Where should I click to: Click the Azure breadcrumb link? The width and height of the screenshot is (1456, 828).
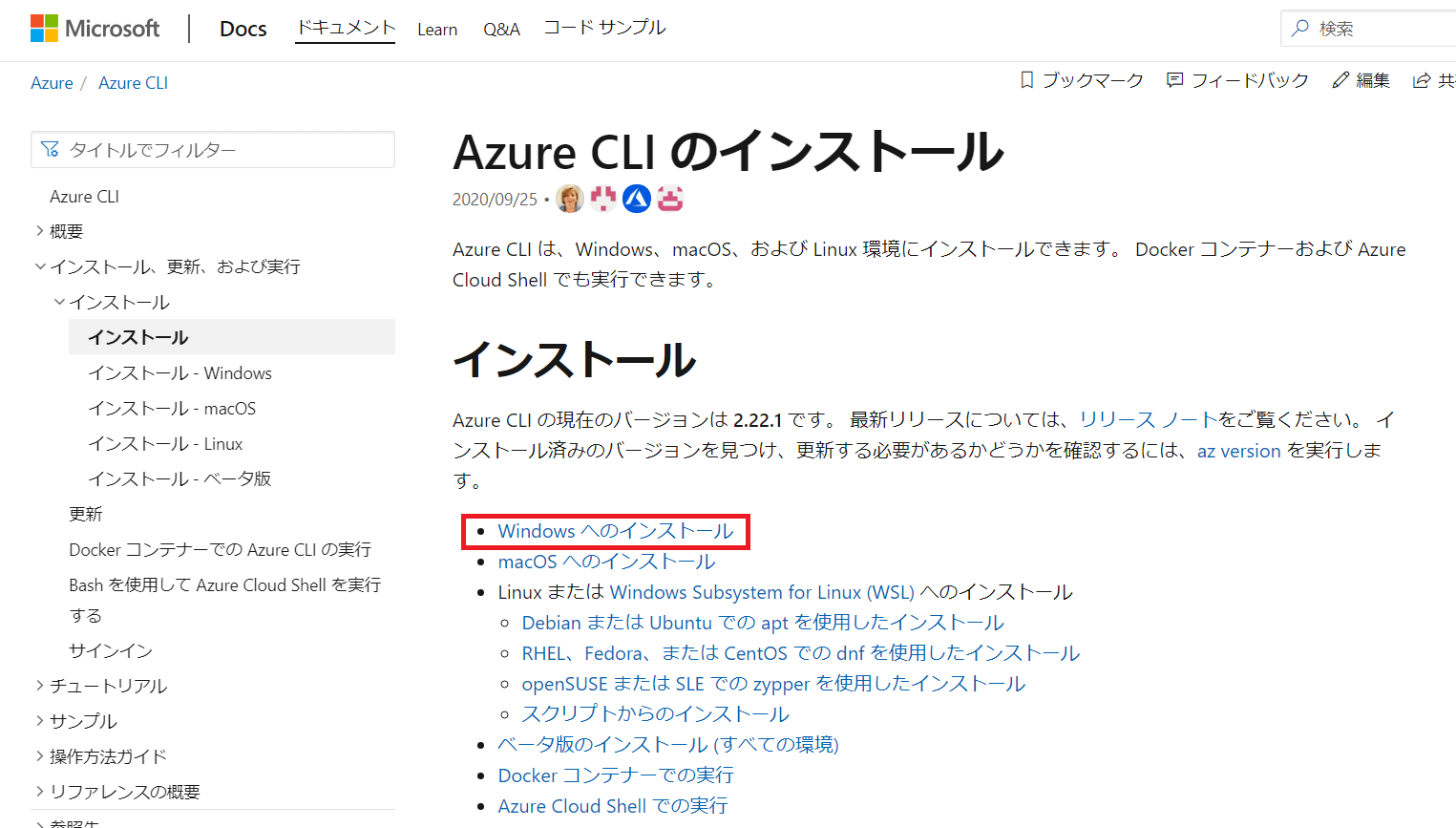(x=52, y=83)
